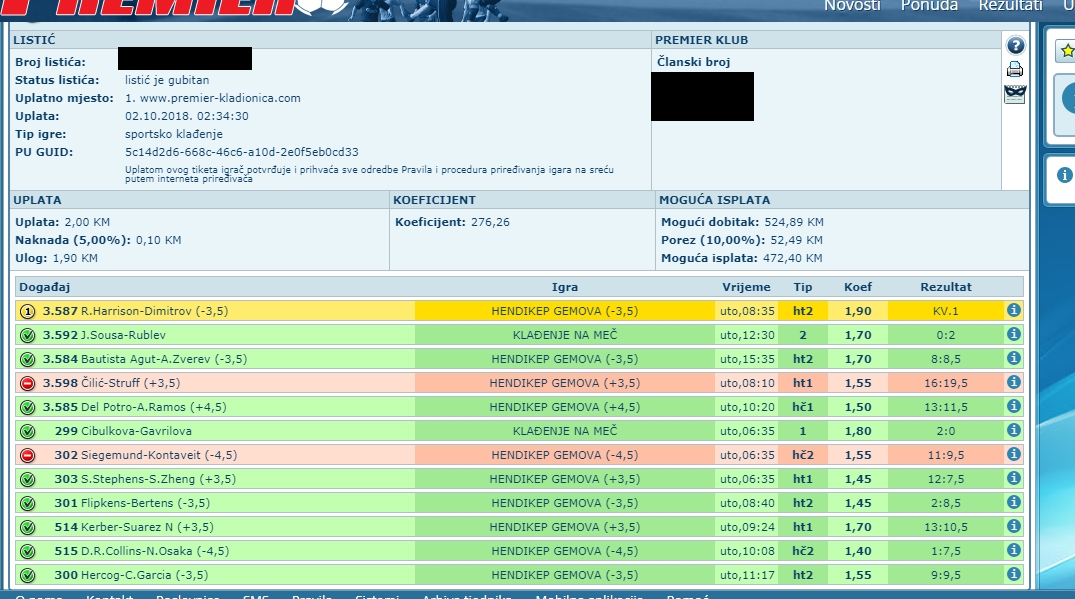Viewport: 1075px width, 599px height.
Task: Click Uplata date 02.10.2018. 02:34:30
Action: coord(186,117)
